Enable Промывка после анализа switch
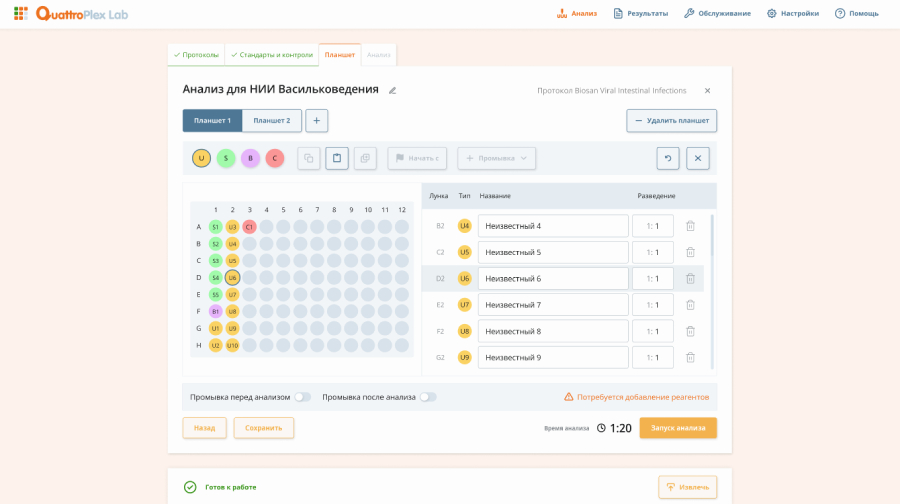900x504 pixels. point(428,397)
